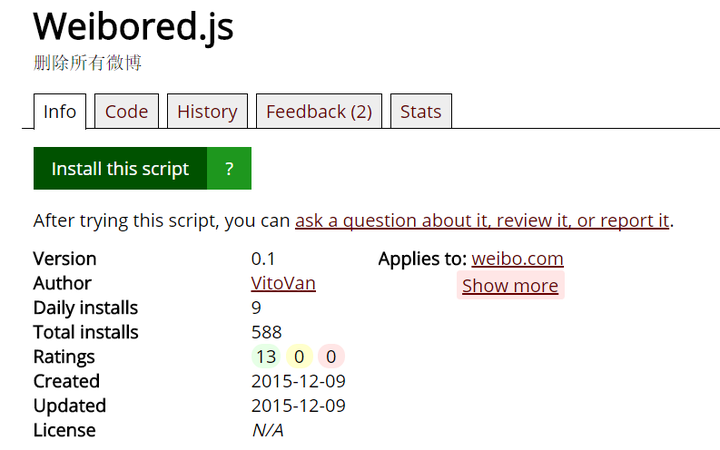
Task: Select the Weibored.js script title
Action: [x=133, y=27]
